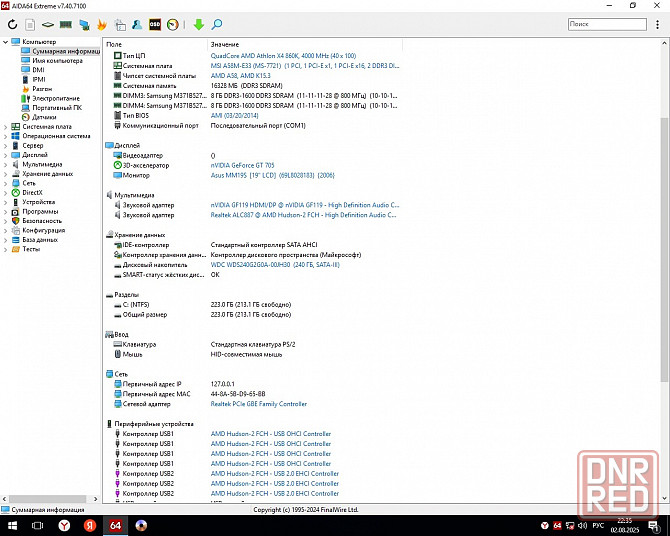
Task: Click inside the Поиск search field
Action: pos(607,24)
